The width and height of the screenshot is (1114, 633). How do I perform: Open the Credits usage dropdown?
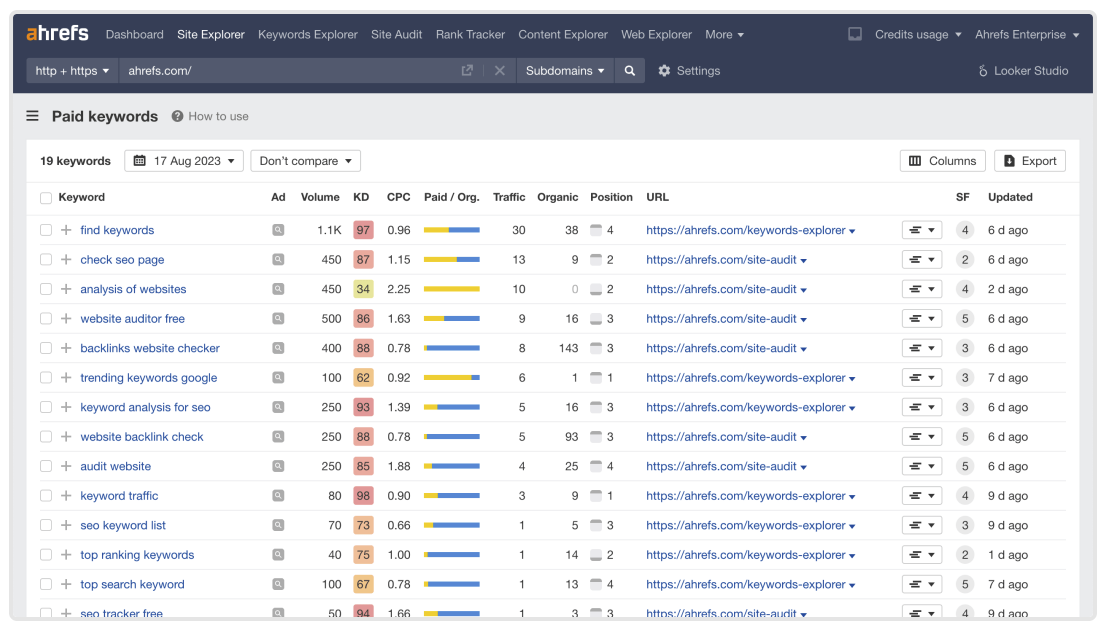(x=918, y=34)
